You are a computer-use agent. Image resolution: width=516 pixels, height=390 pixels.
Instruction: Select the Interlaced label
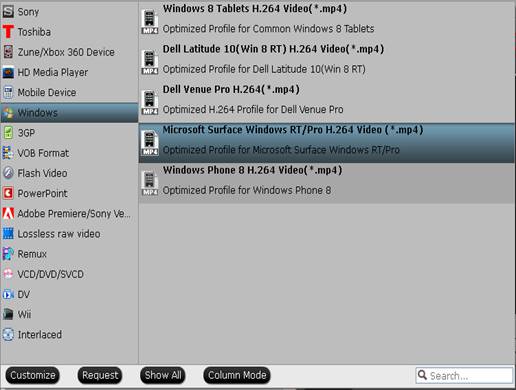tap(40, 335)
